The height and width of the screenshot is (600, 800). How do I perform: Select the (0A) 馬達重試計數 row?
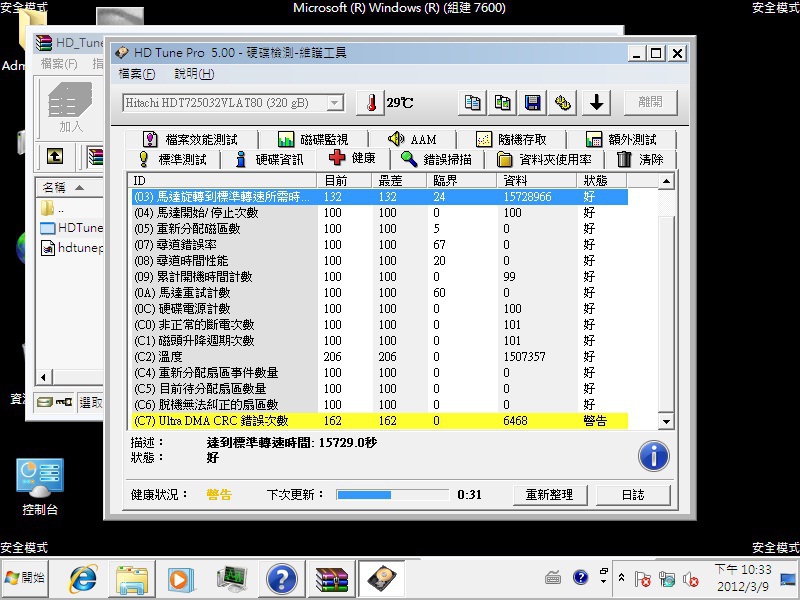tap(380, 293)
